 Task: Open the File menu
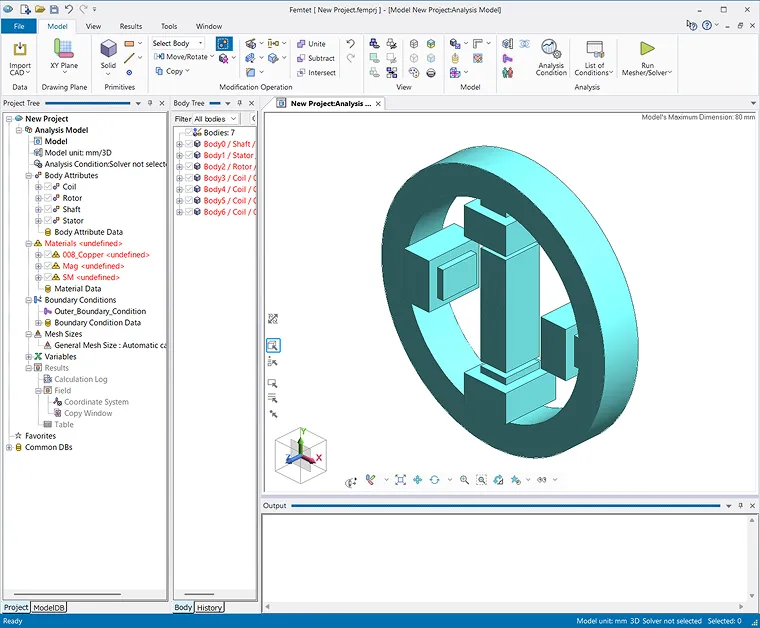click(19, 26)
